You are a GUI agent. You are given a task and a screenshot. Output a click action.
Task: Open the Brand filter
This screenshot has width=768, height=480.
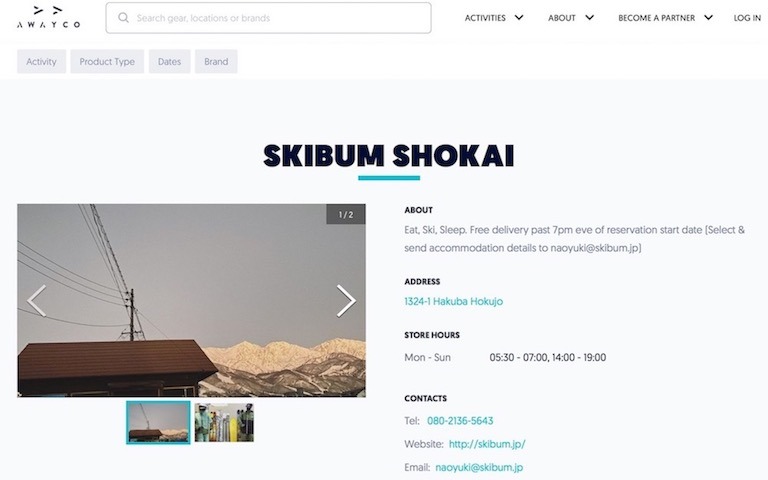tap(216, 61)
